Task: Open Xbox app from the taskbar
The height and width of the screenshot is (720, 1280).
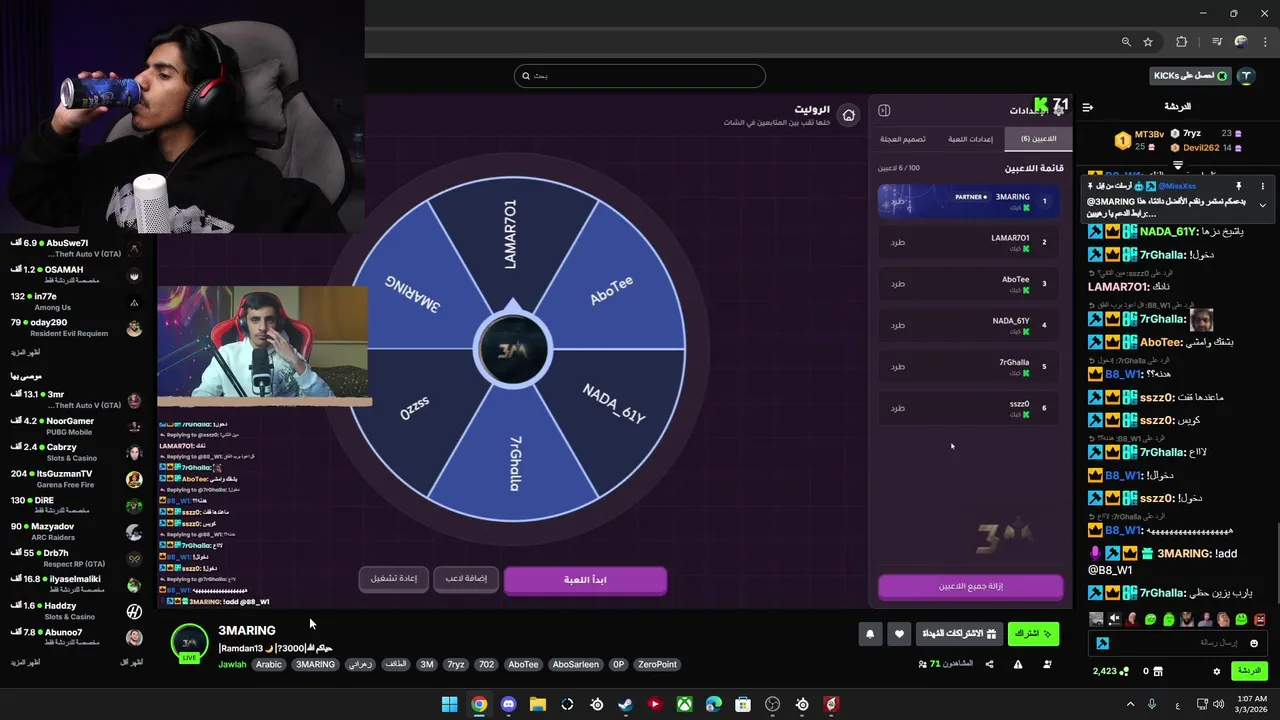Action: click(x=684, y=704)
